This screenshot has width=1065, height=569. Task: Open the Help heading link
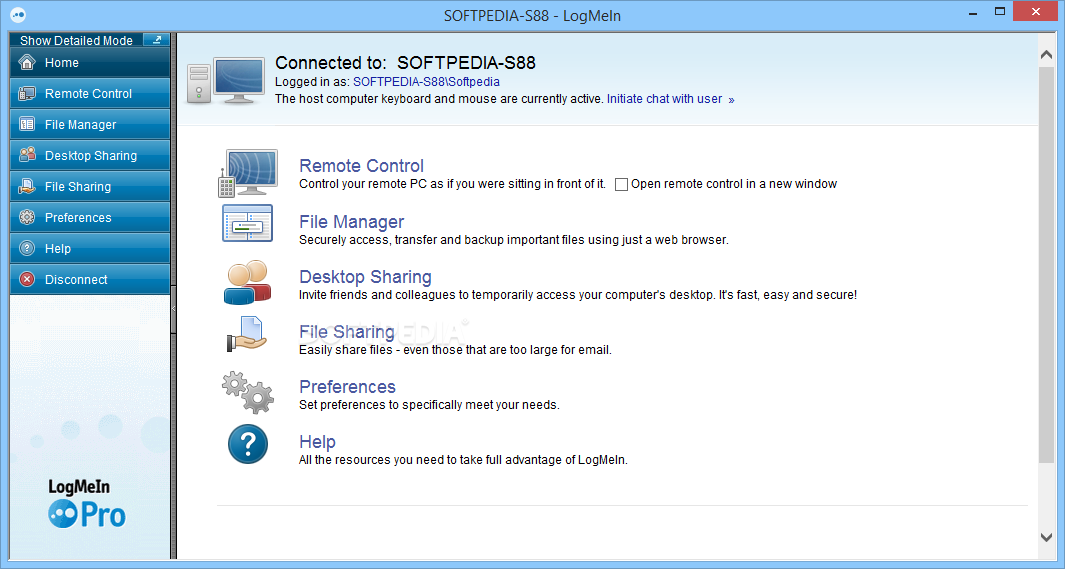[317, 442]
